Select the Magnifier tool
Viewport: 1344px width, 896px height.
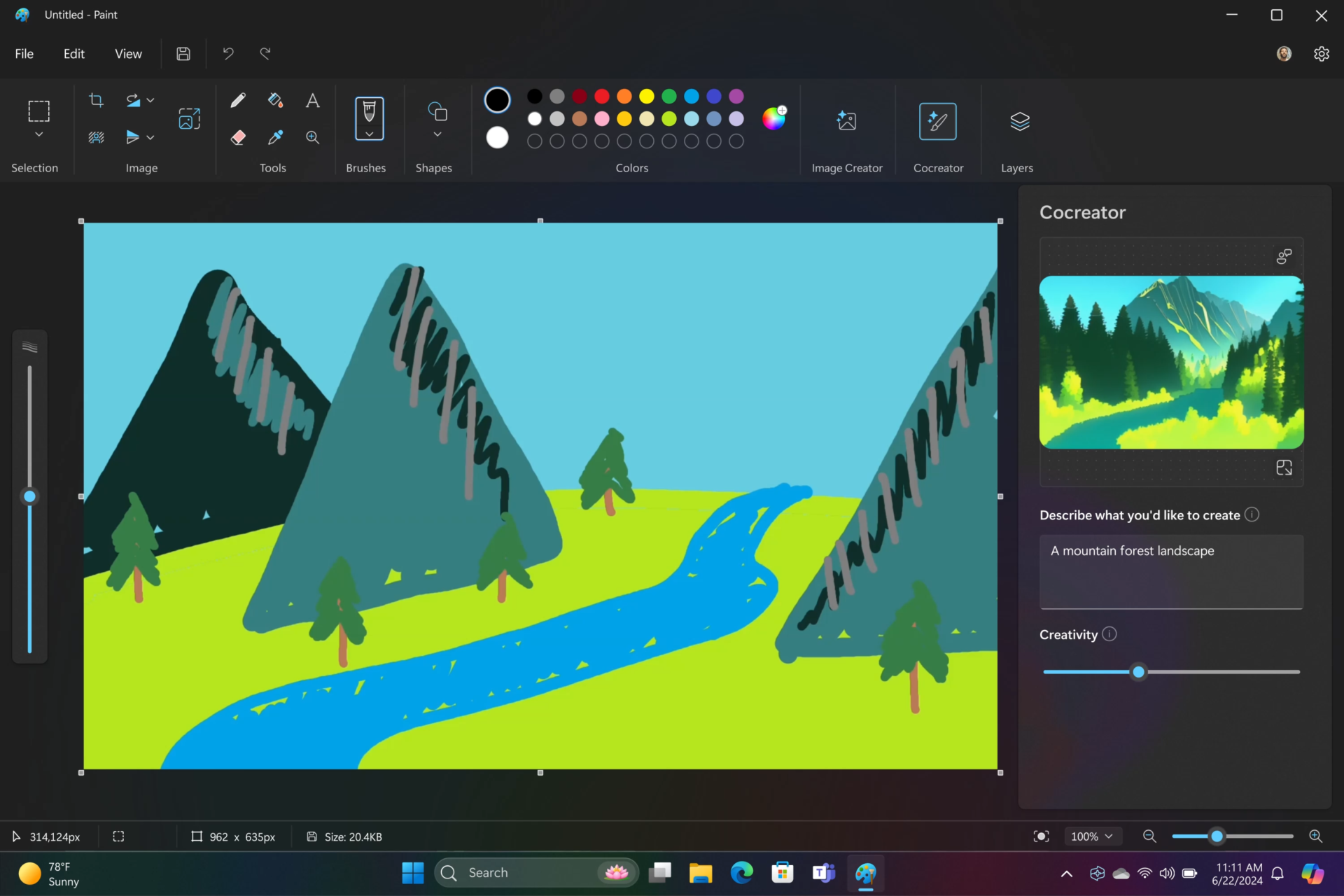coord(312,137)
